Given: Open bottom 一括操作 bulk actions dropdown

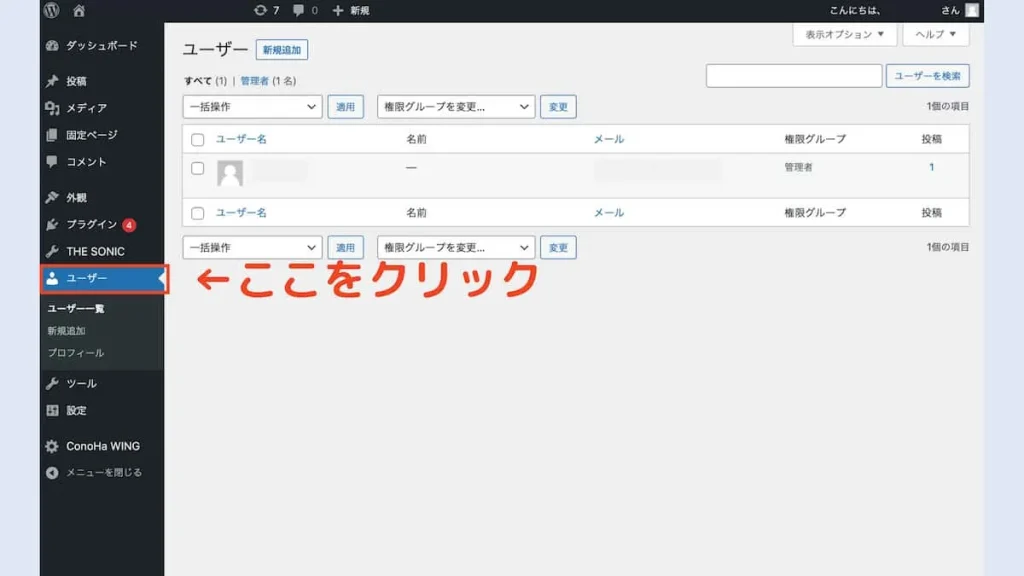Looking at the screenshot, I should (x=252, y=248).
